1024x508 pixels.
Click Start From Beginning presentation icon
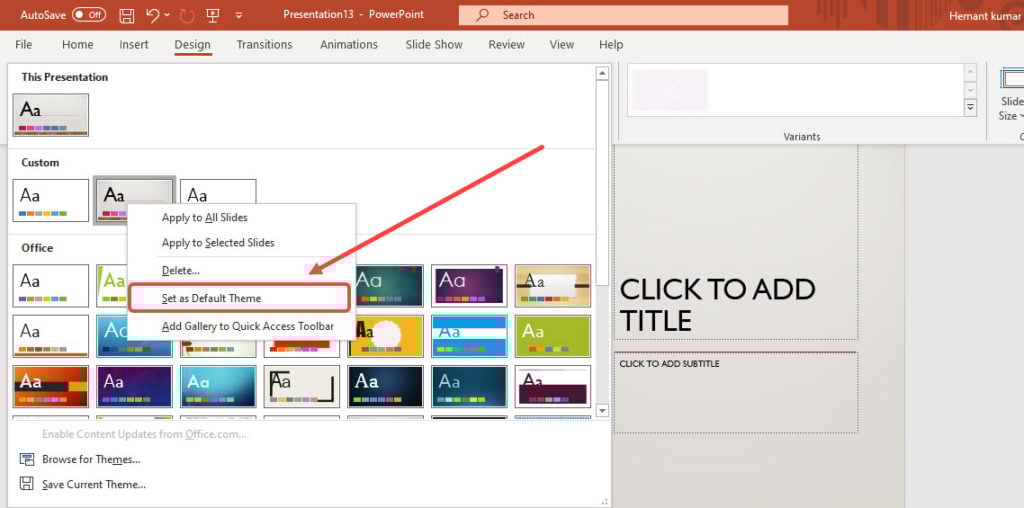pos(213,15)
